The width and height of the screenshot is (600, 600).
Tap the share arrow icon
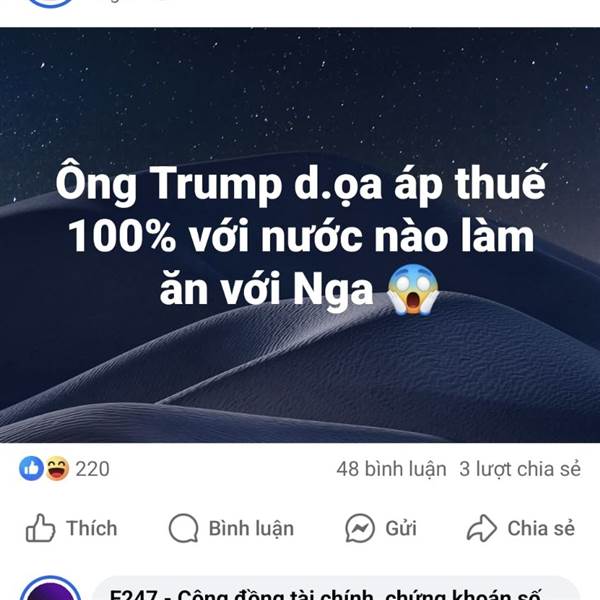(x=482, y=528)
